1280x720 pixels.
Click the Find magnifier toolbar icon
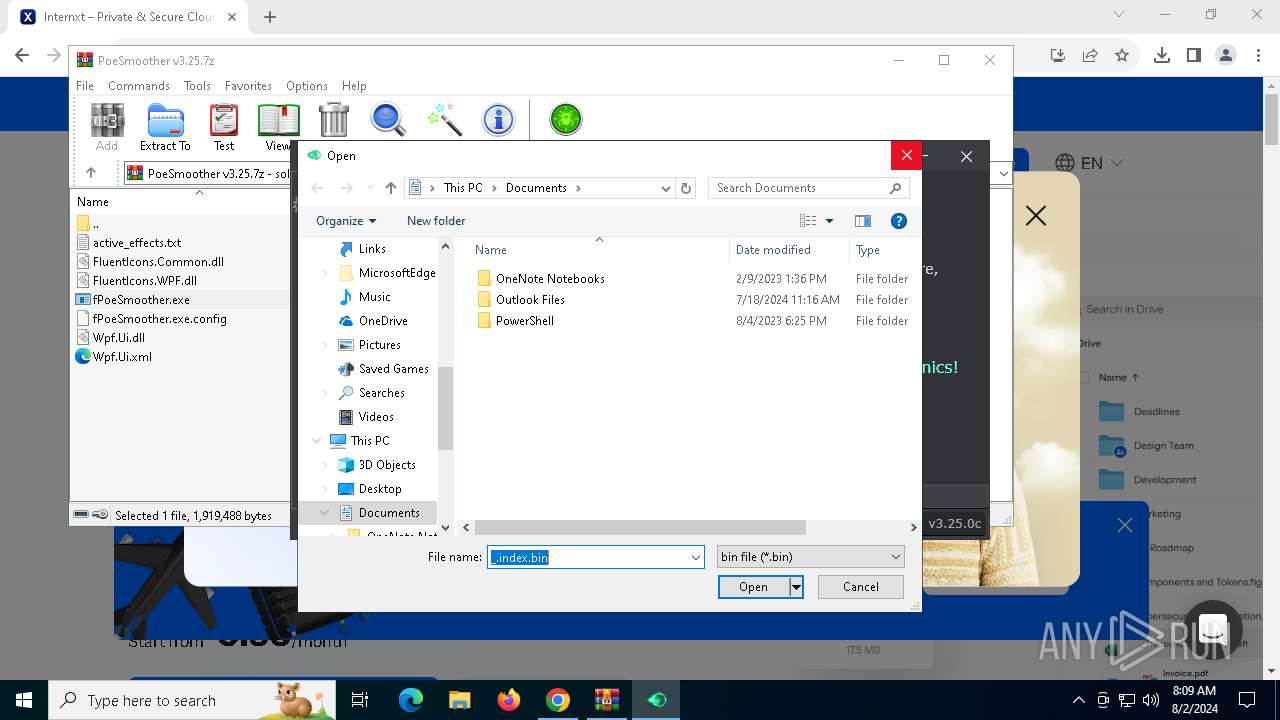coord(388,120)
